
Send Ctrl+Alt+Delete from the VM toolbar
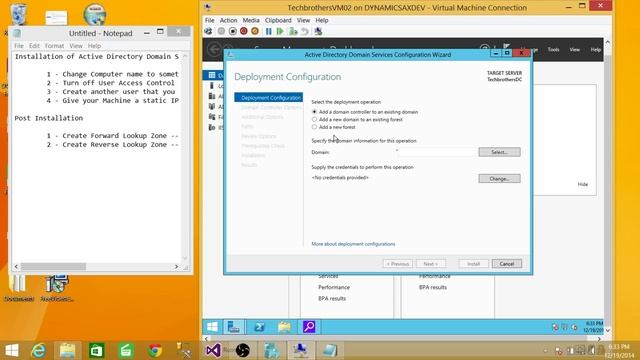[208, 31]
